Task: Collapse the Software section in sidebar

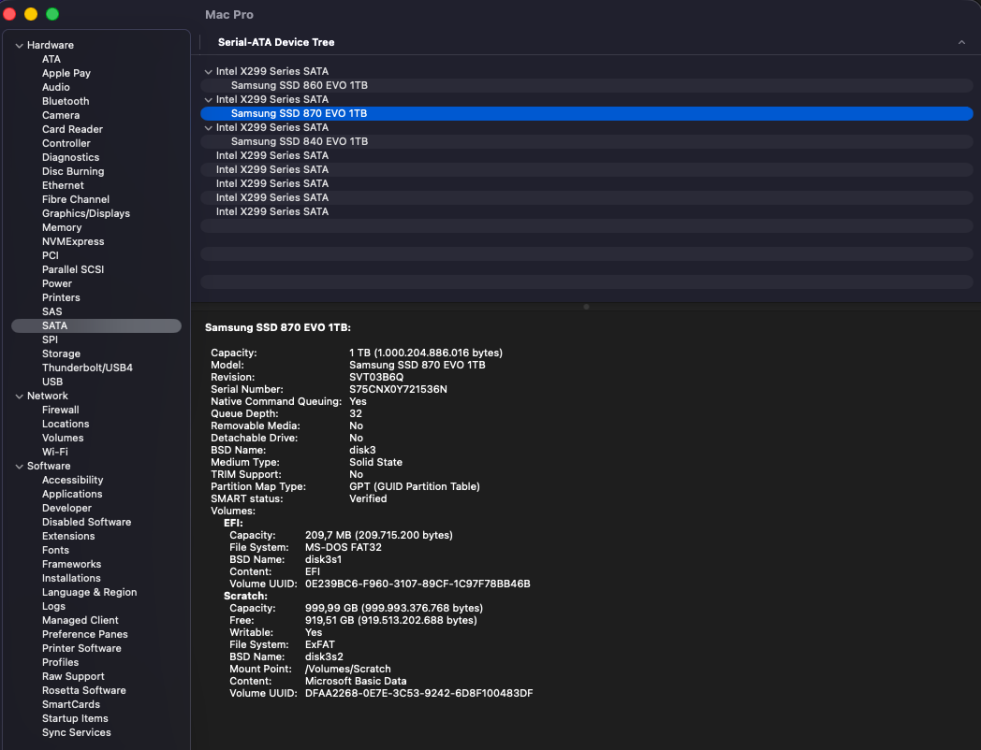Action: click(x=19, y=466)
